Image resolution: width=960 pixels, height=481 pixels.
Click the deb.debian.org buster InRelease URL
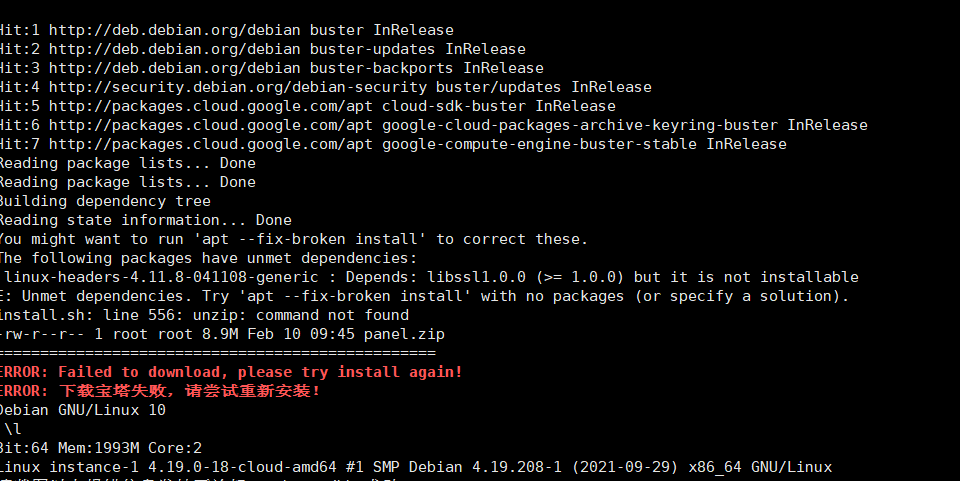pyautogui.click(x=174, y=30)
